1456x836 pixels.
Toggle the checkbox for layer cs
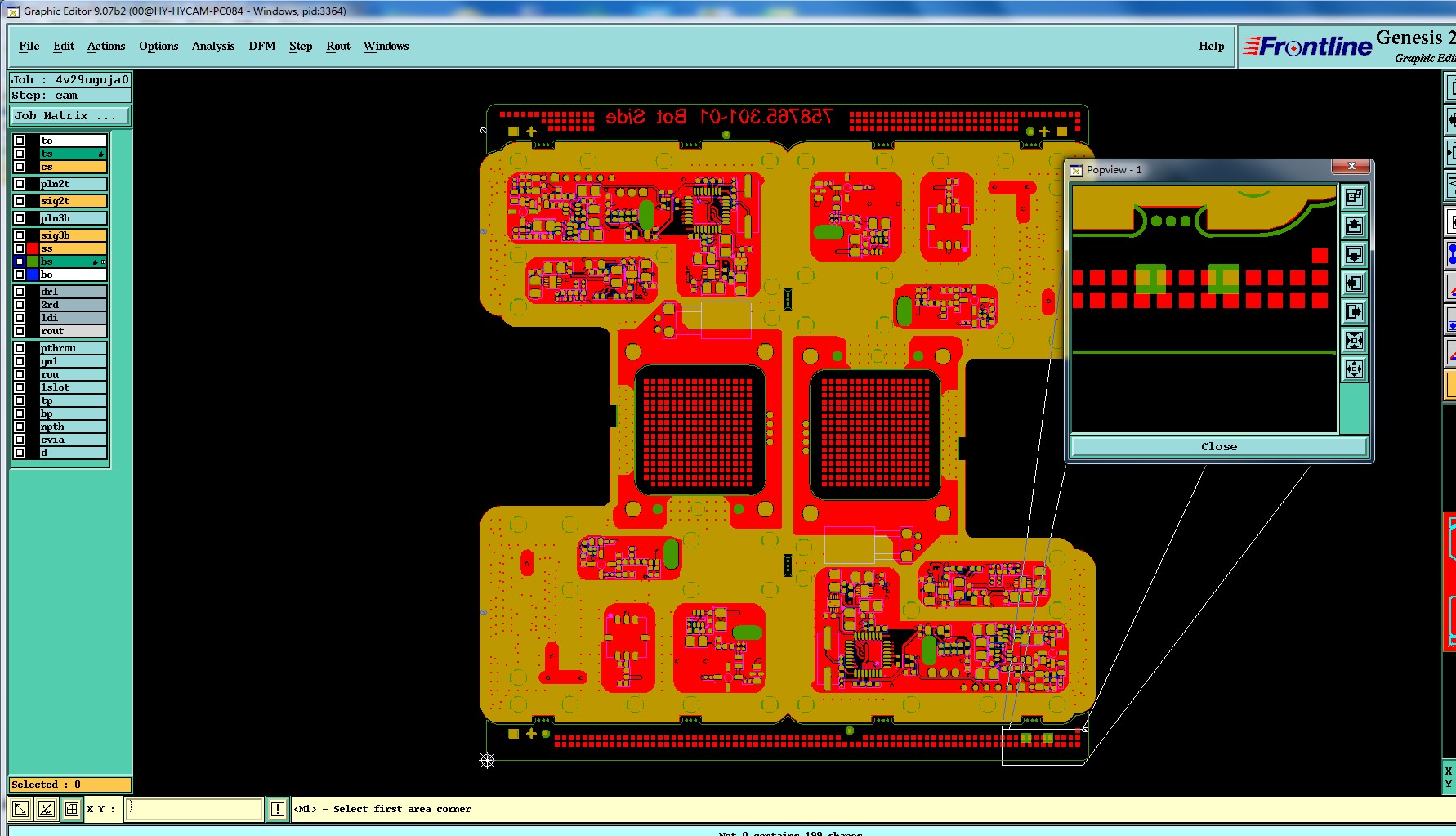point(20,167)
